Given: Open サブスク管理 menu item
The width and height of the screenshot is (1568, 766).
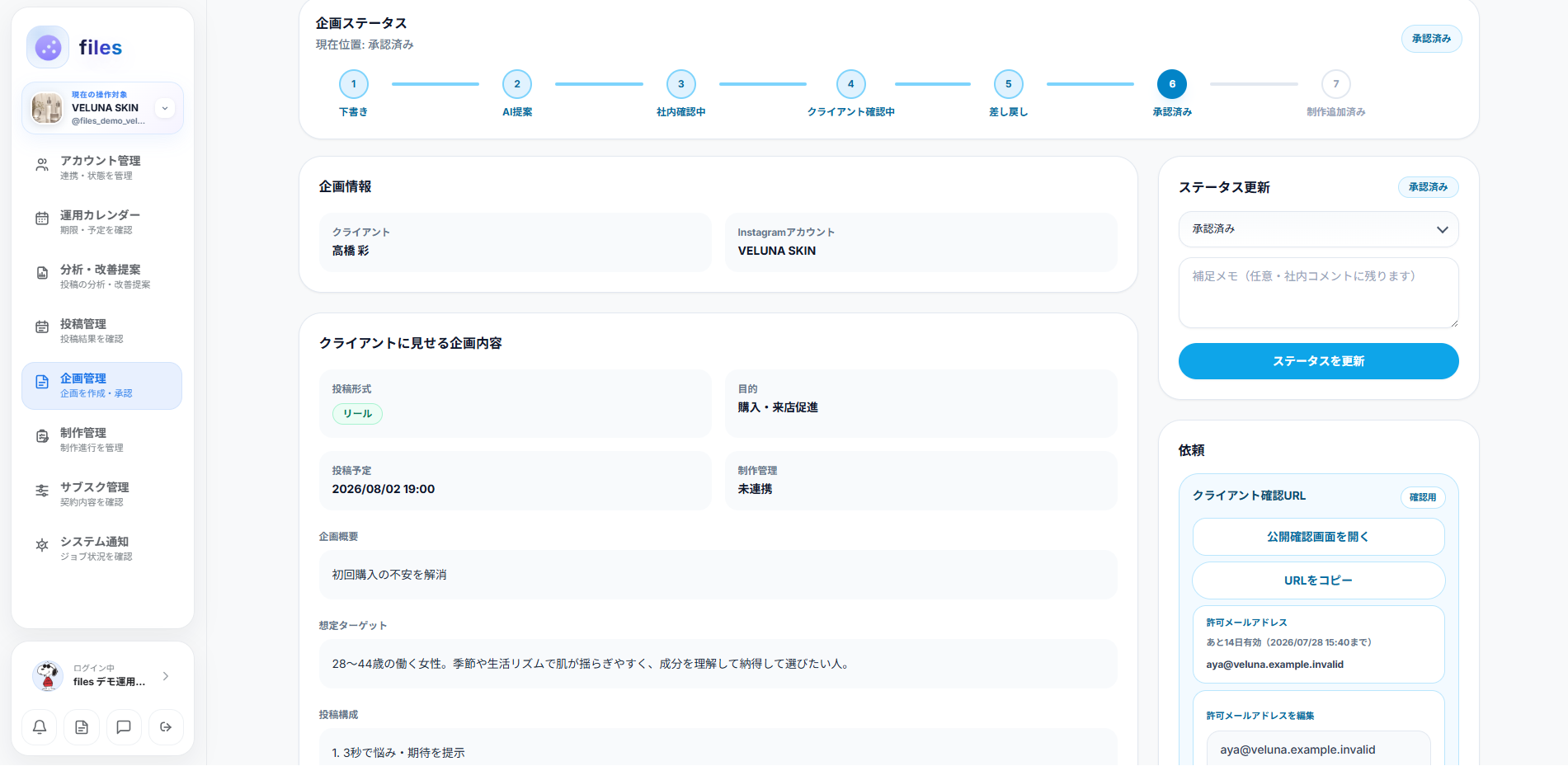Looking at the screenshot, I should pyautogui.click(x=101, y=494).
